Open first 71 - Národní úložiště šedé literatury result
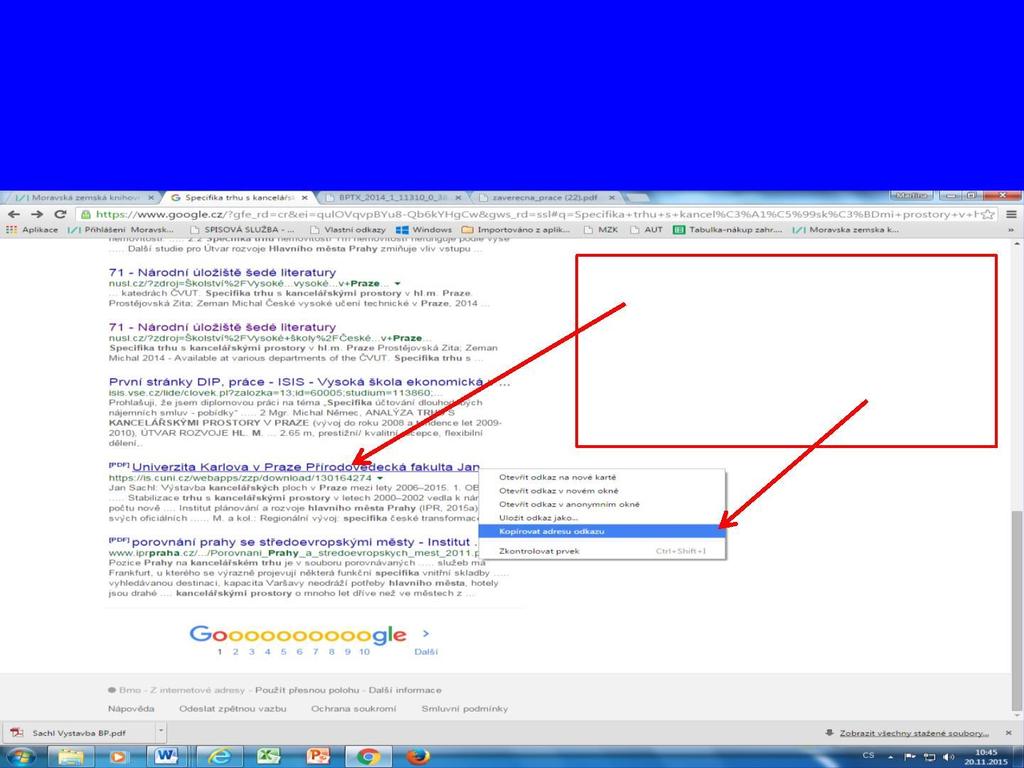The image size is (1024, 768). pos(222,272)
